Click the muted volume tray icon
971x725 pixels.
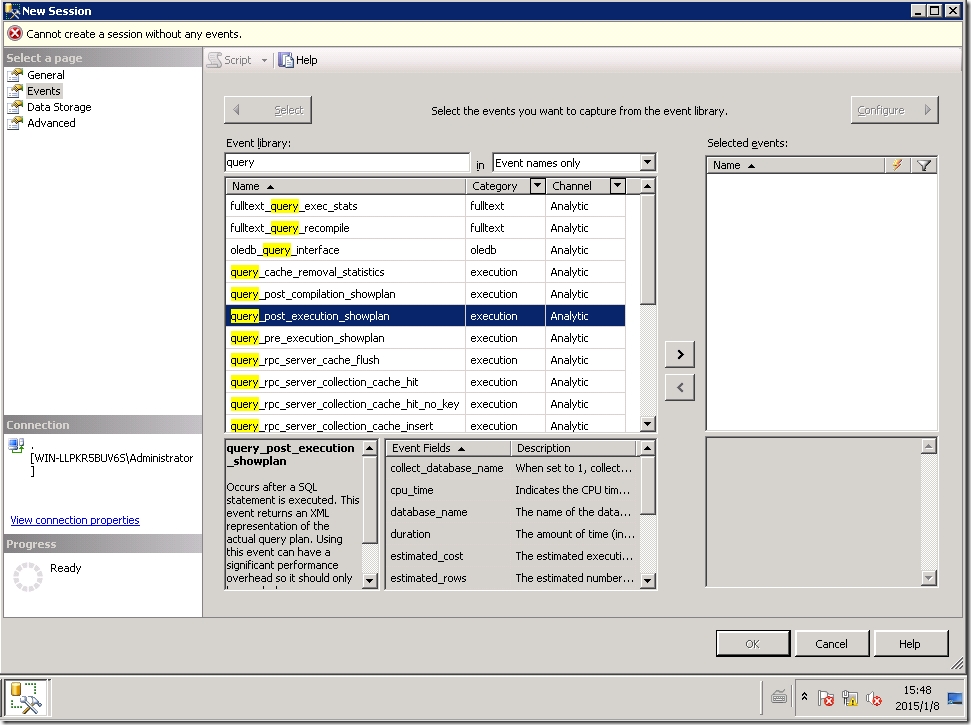[874, 699]
